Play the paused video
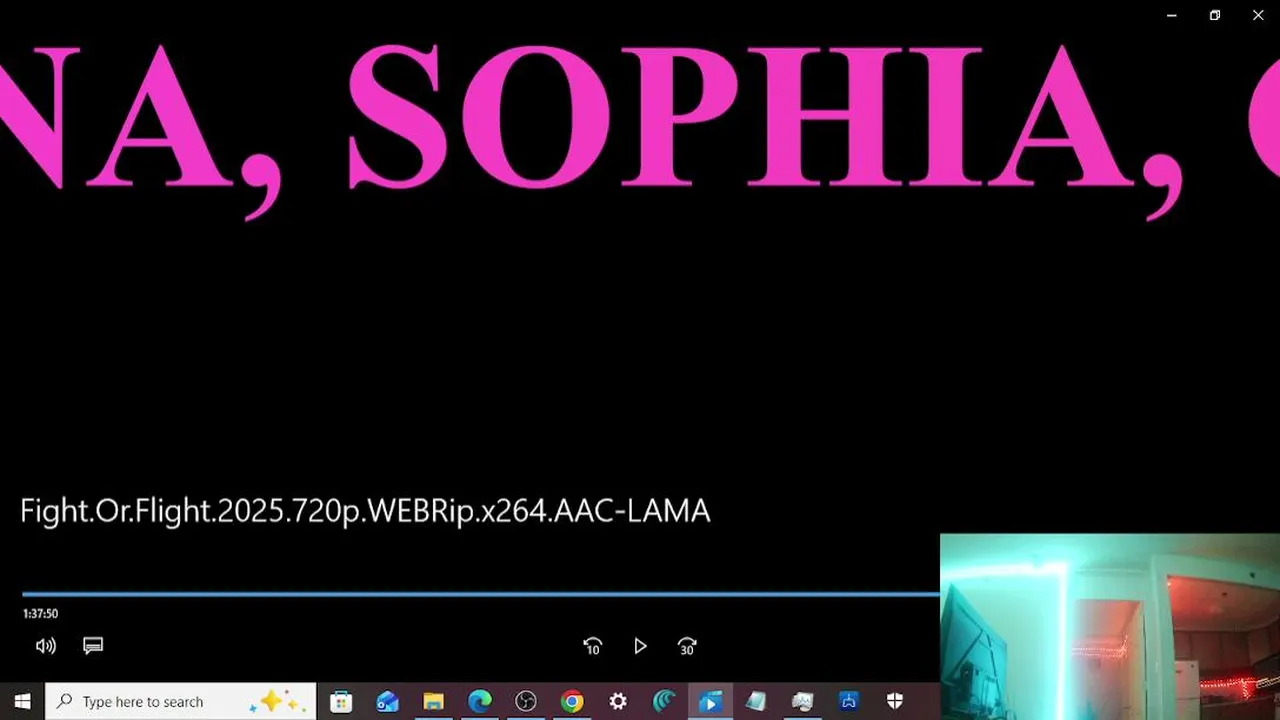The image size is (1280, 720). [x=640, y=647]
